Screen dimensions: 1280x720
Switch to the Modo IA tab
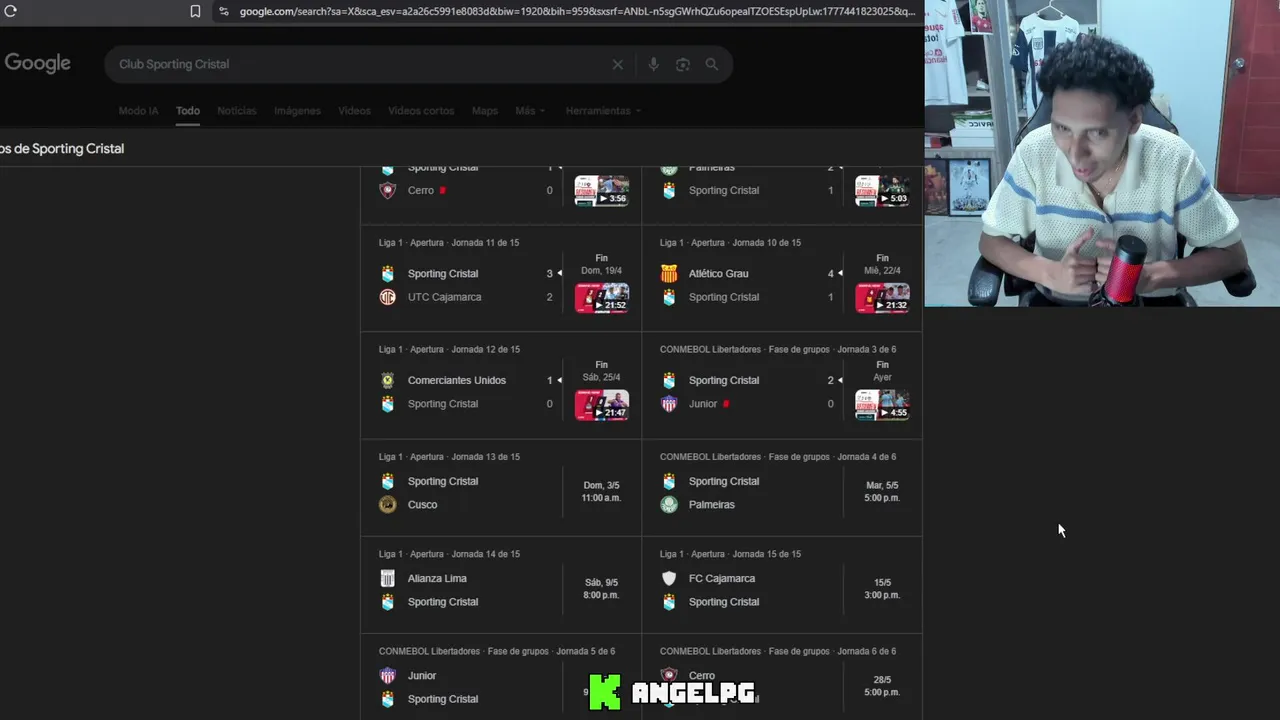click(x=138, y=111)
